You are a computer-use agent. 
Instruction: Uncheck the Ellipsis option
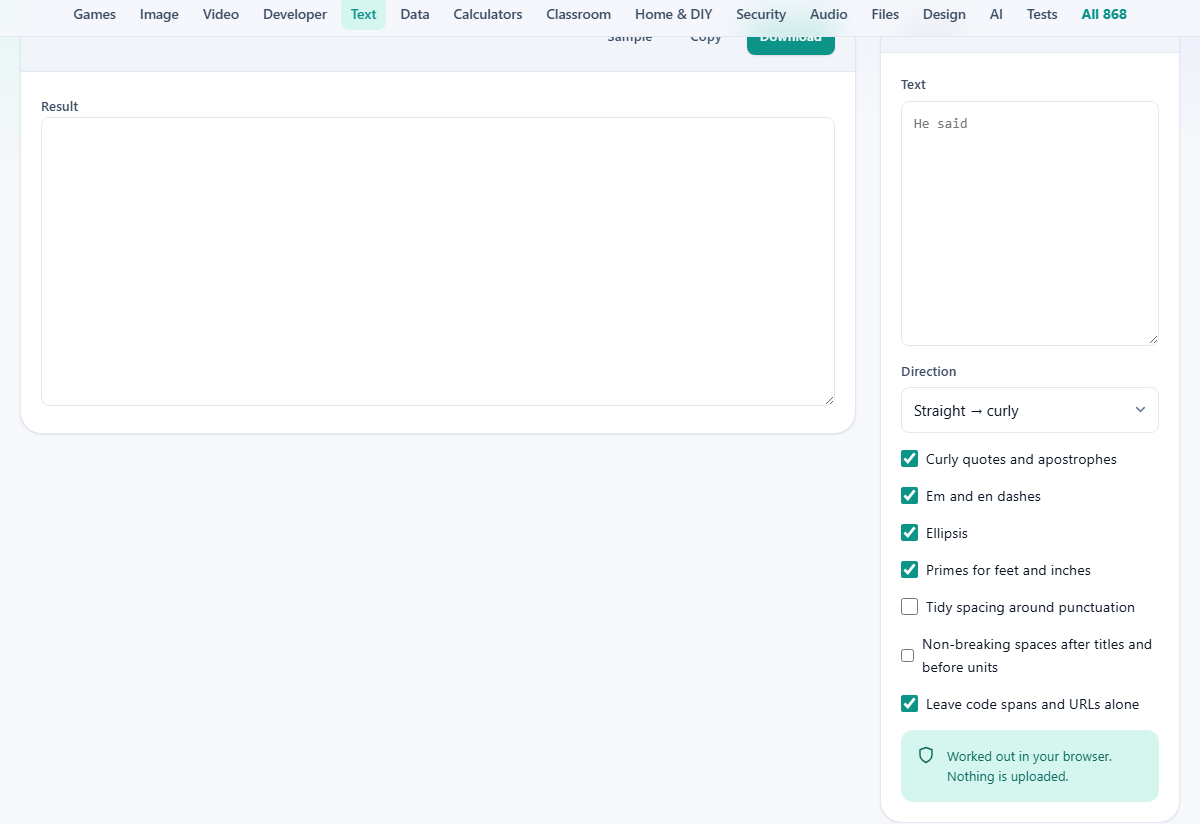coord(909,533)
